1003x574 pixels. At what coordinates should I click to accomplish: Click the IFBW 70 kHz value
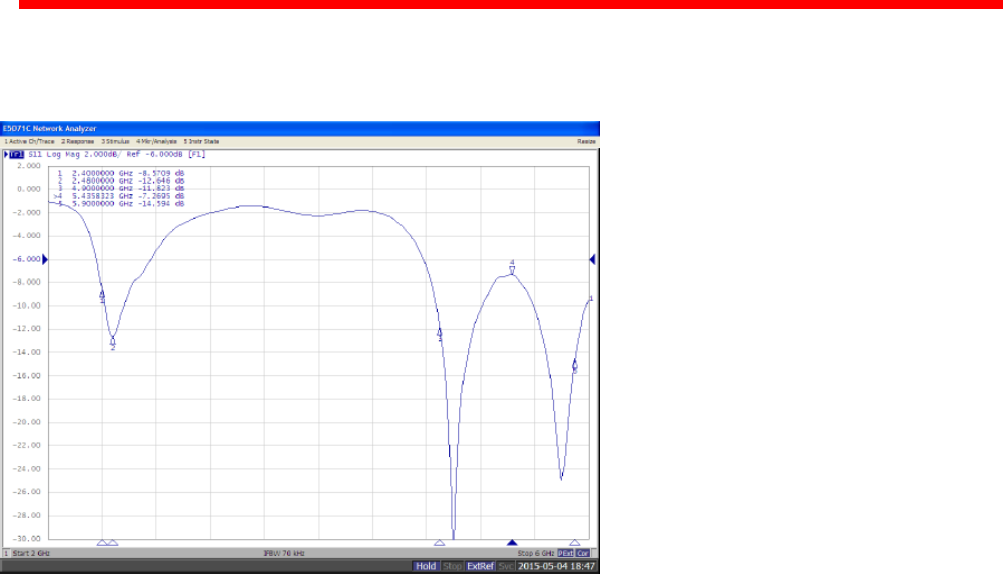(284, 553)
